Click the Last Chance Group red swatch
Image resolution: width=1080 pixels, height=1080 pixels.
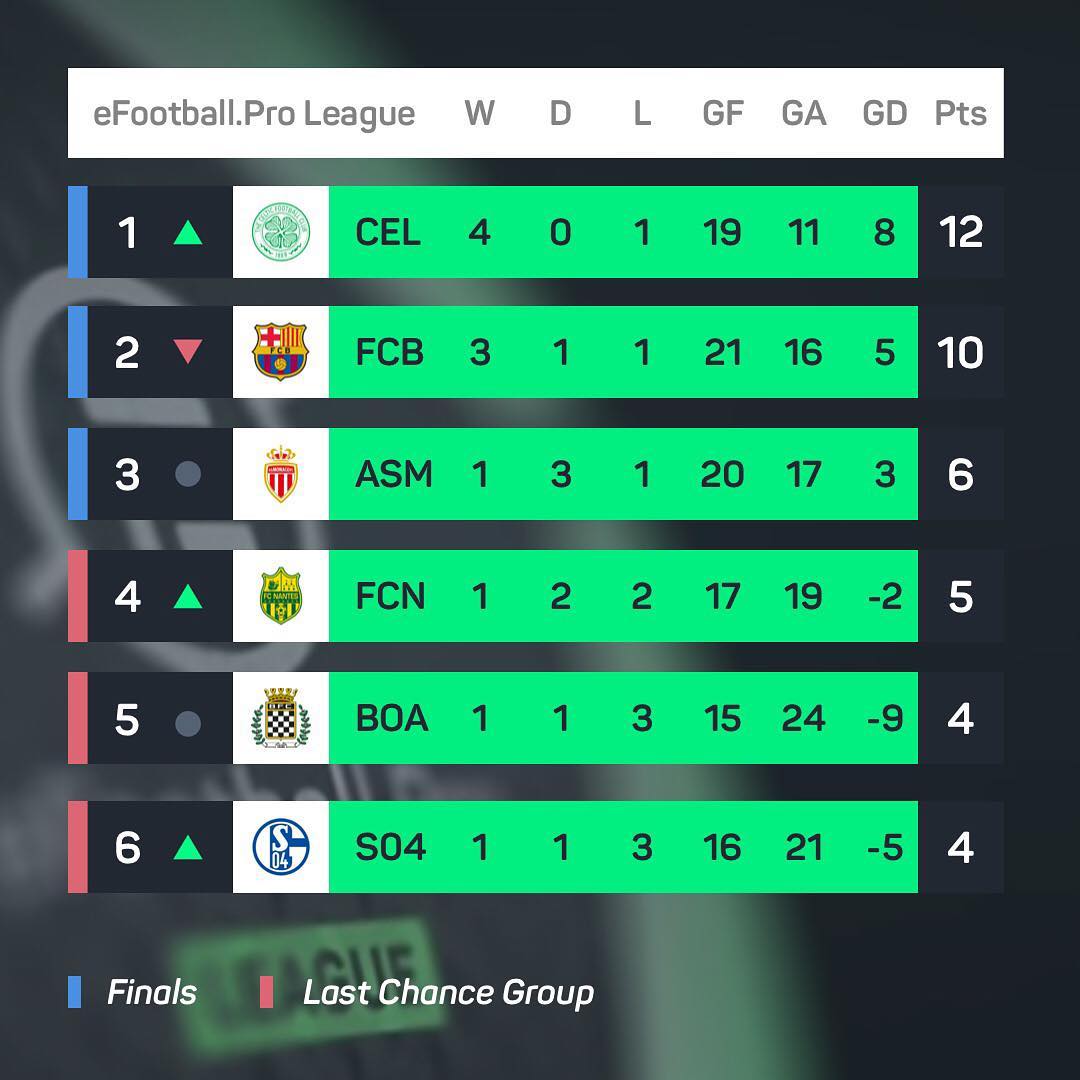(267, 992)
